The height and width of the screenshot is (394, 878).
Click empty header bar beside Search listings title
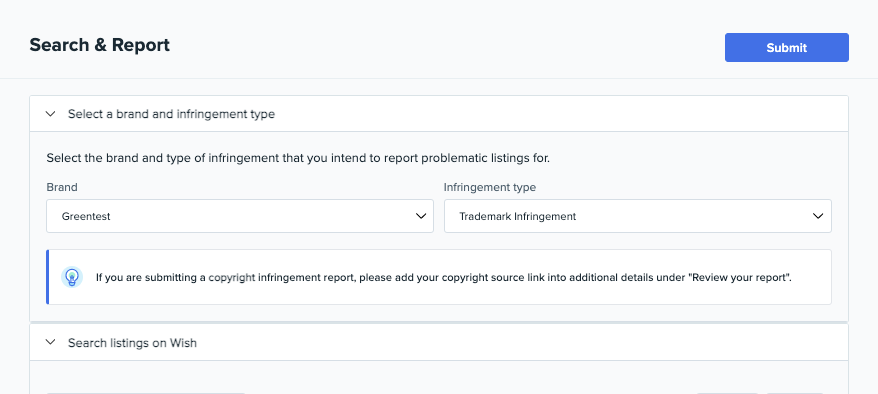521,342
